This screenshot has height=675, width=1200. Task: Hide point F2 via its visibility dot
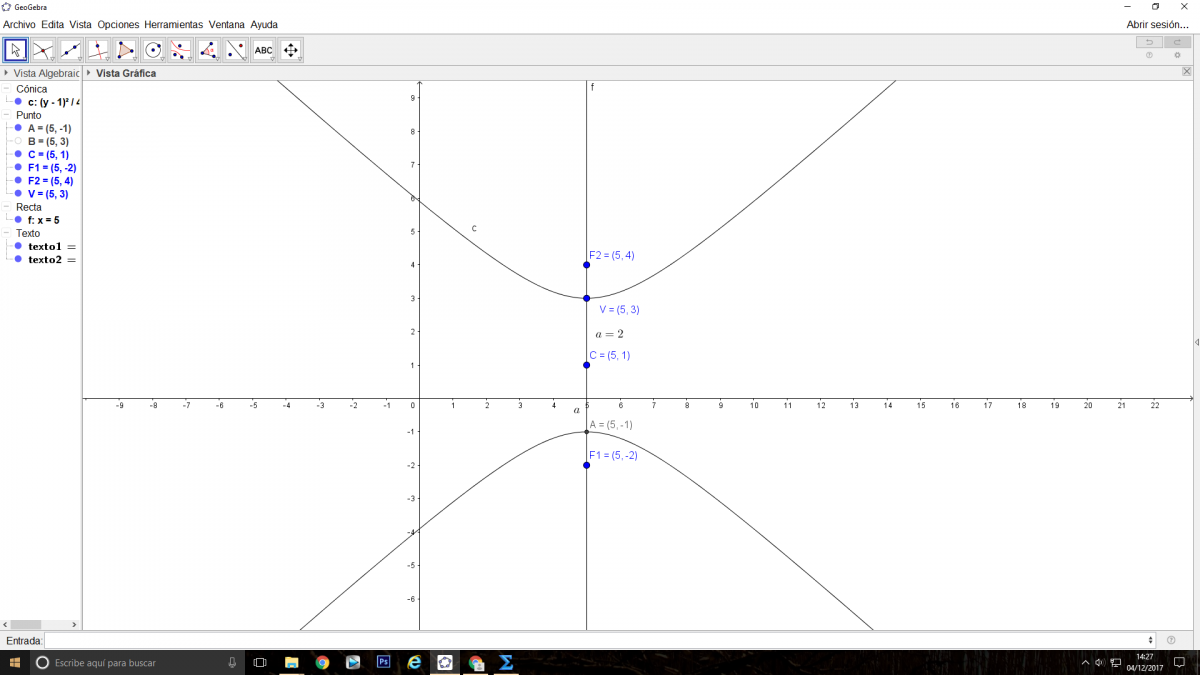pyautogui.click(x=18, y=181)
